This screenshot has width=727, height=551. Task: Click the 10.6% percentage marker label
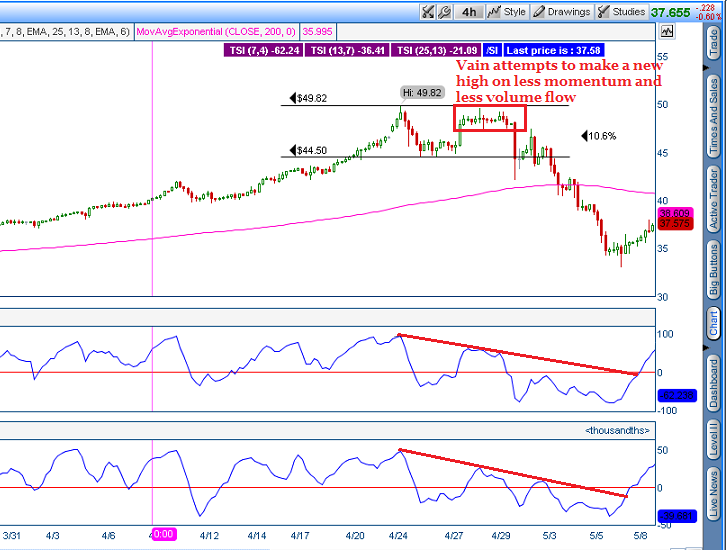click(x=599, y=136)
